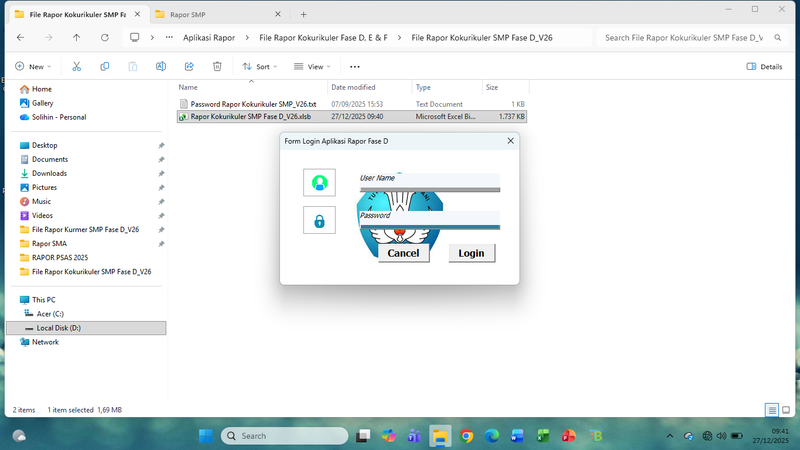Viewport: 800px width, 450px height.
Task: Switch to large thumbnails view in status bar
Action: pos(785,410)
